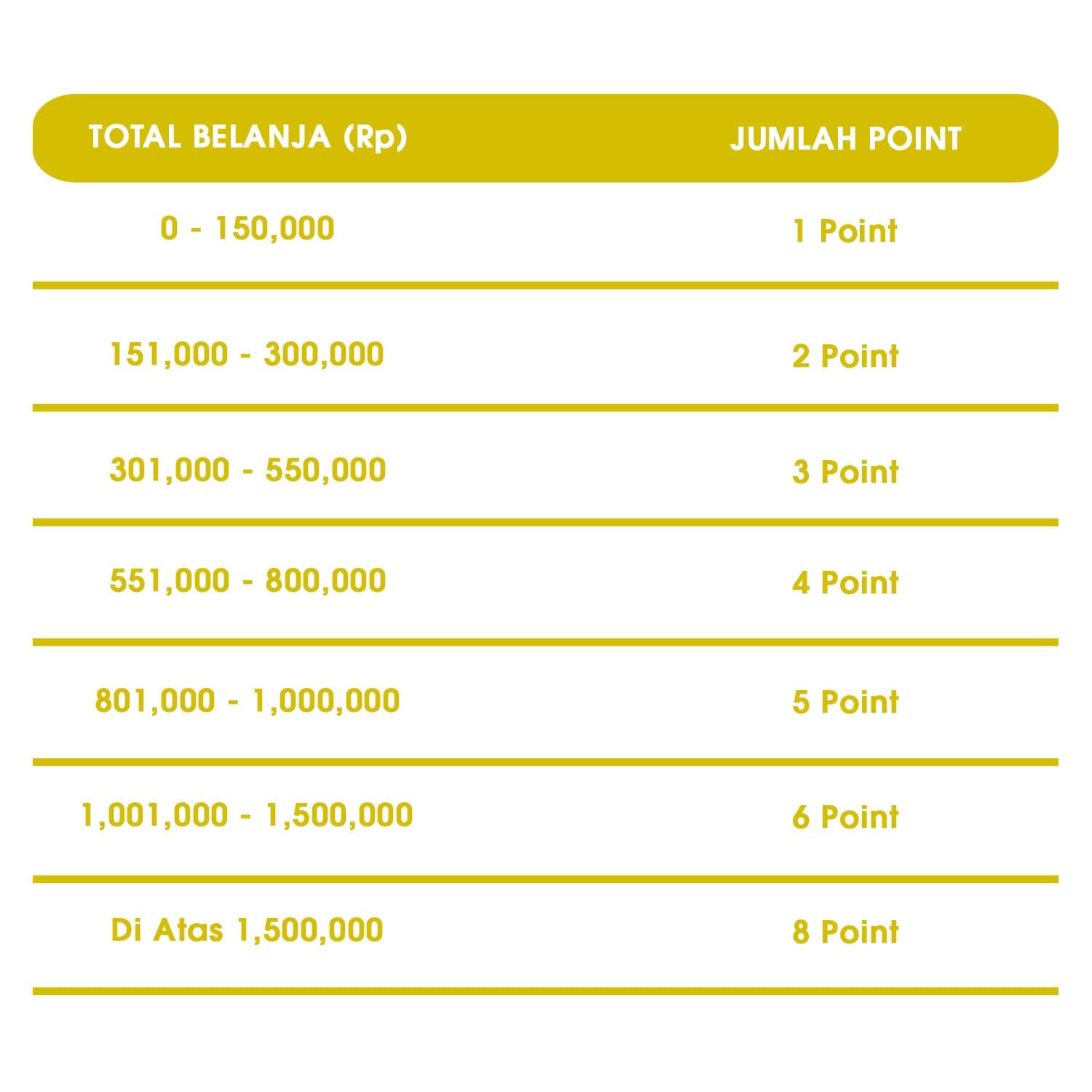1092x1092 pixels.
Task: Select the 151,000 - 300,000 range cell
Action: click(x=247, y=355)
